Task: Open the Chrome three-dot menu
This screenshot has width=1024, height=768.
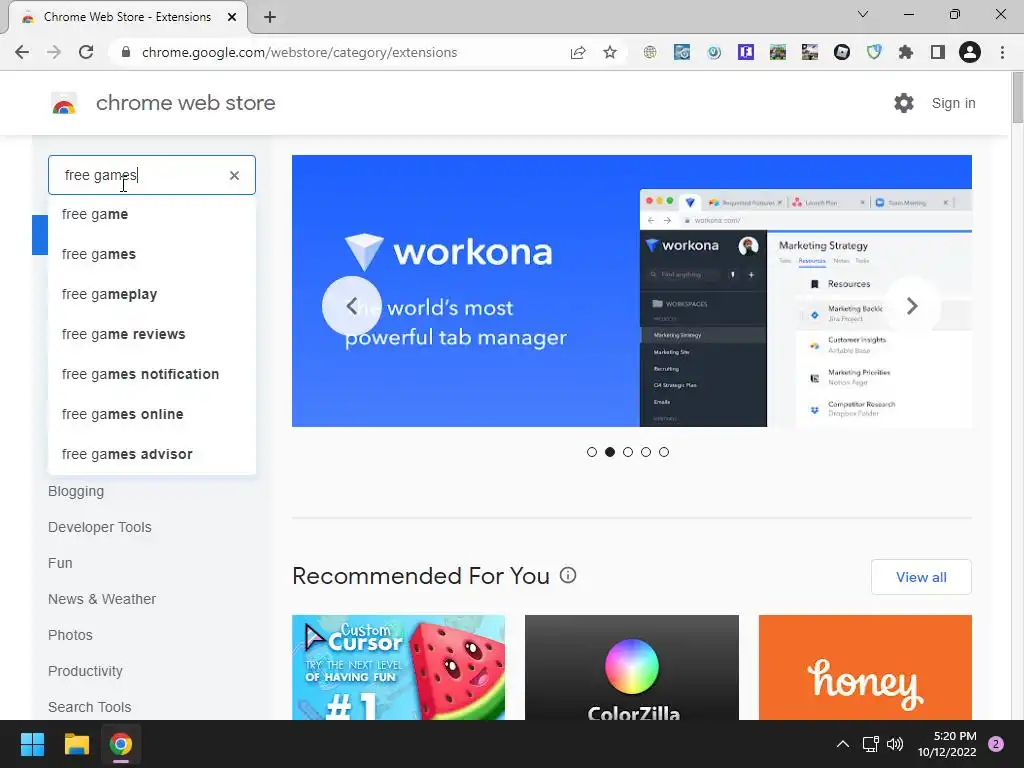Action: coord(1002,52)
